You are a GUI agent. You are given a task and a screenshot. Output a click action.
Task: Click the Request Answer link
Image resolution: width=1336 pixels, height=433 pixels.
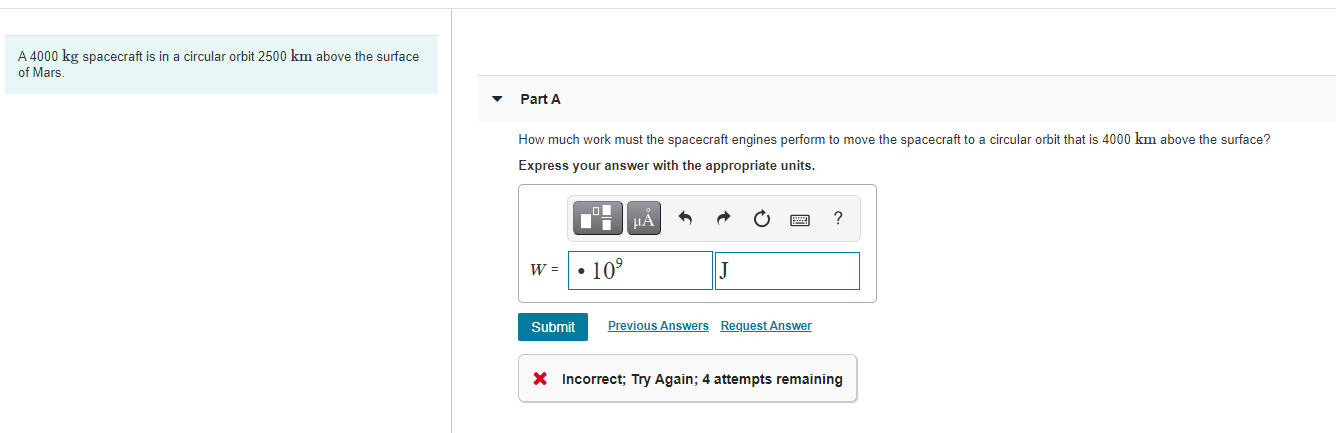coord(766,326)
